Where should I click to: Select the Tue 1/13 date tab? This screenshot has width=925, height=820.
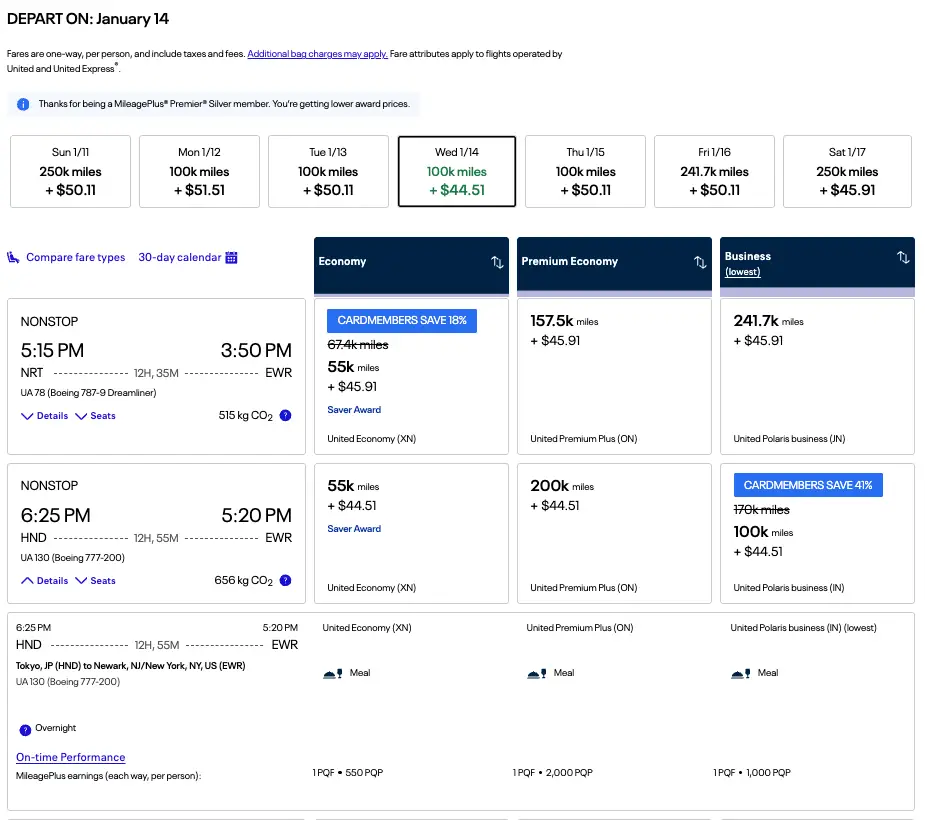(328, 172)
